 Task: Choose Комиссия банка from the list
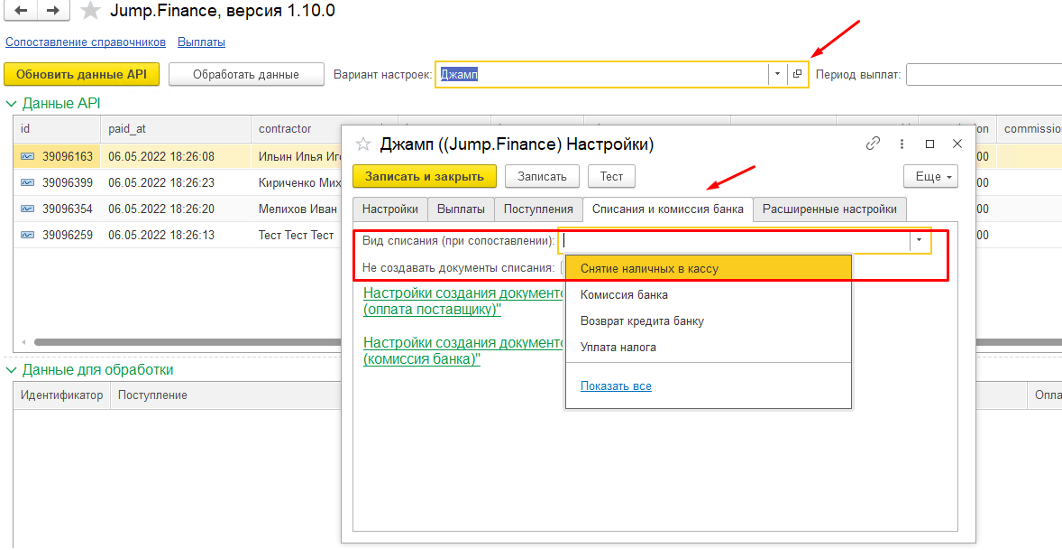tap(624, 295)
